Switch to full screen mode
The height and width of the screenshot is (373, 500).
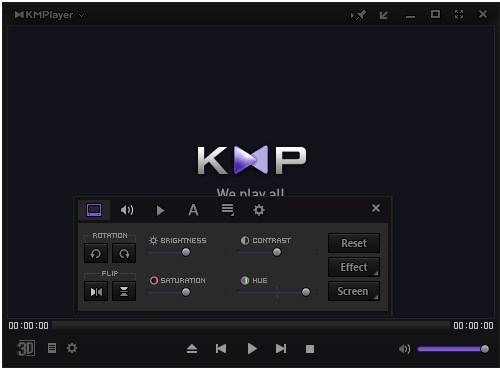point(459,14)
